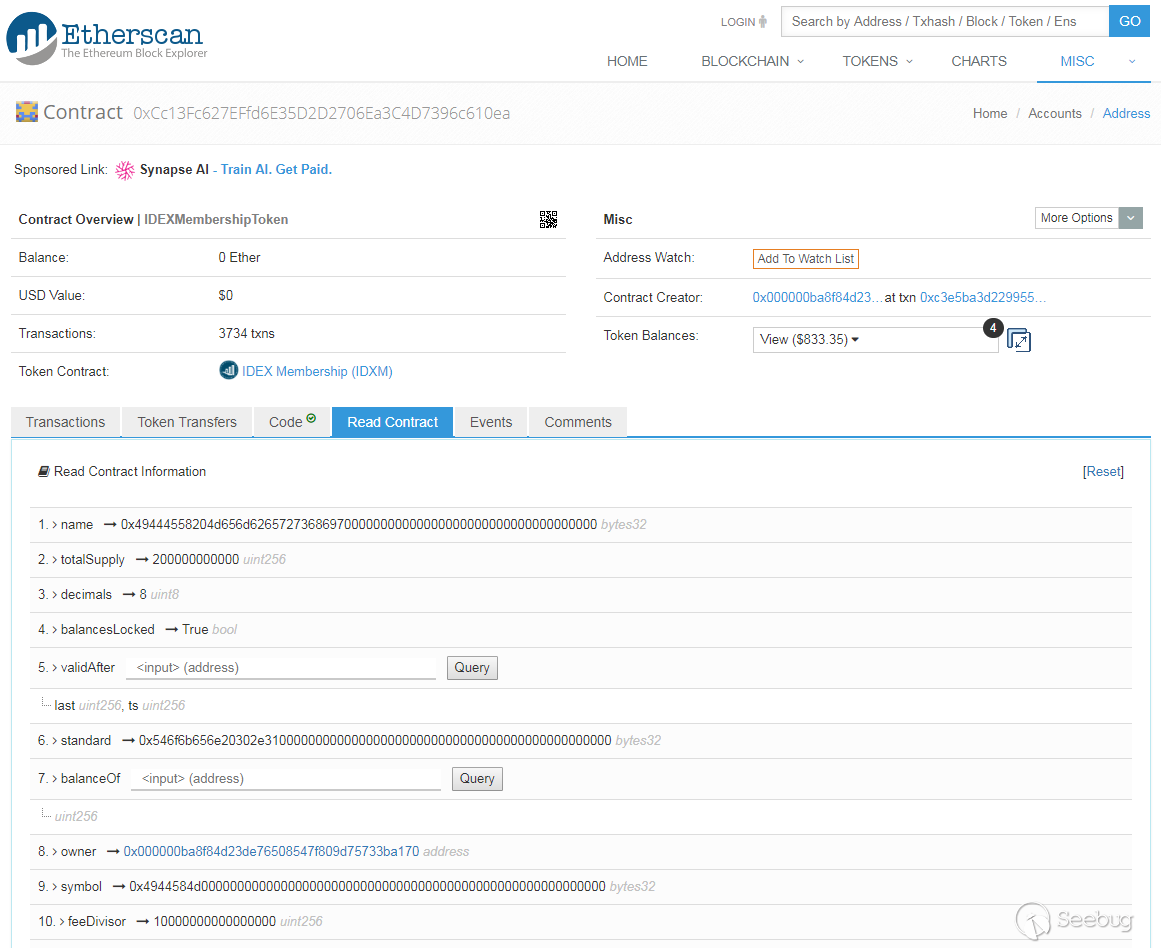Click the Reset link
1161x948 pixels.
1103,472
